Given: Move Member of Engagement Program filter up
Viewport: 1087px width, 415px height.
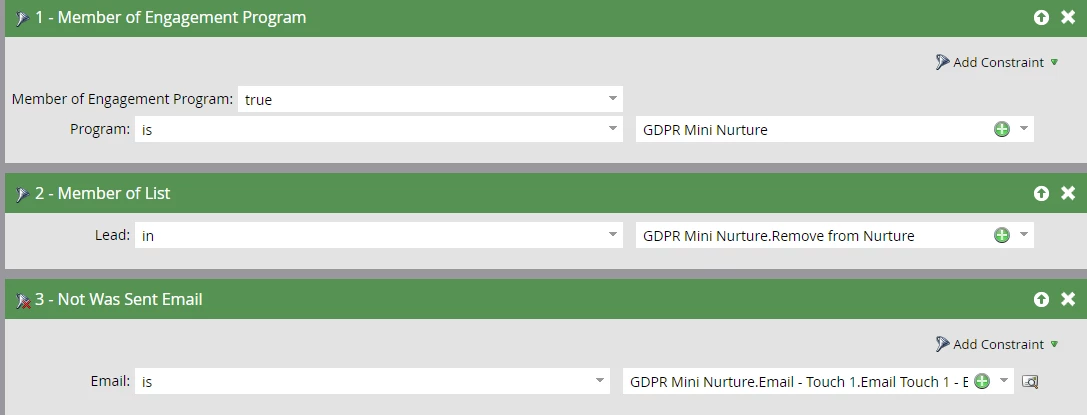Looking at the screenshot, I should click(1041, 17).
